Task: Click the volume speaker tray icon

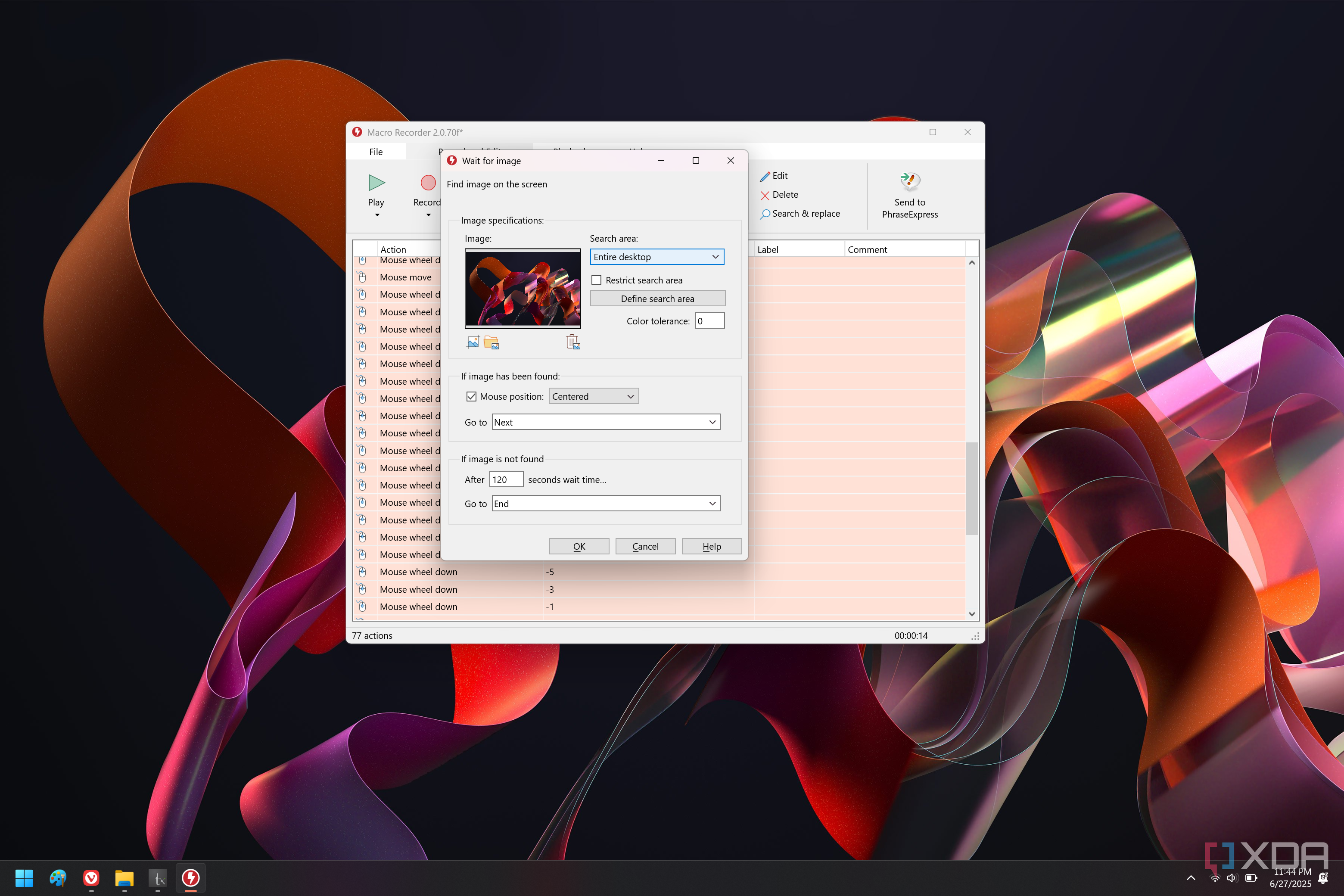Action: (1232, 878)
